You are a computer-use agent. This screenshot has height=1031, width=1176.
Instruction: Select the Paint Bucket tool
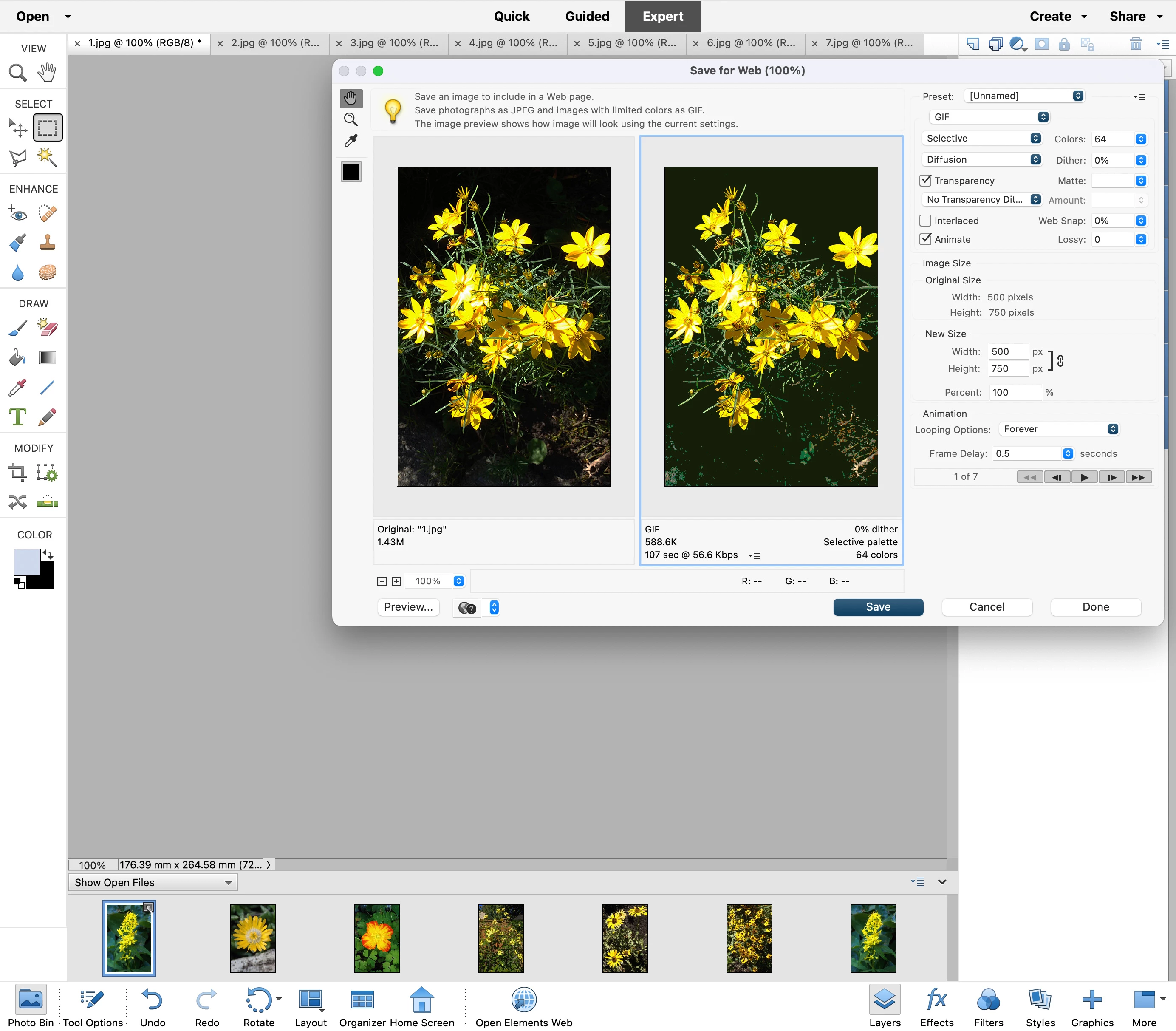(18, 357)
